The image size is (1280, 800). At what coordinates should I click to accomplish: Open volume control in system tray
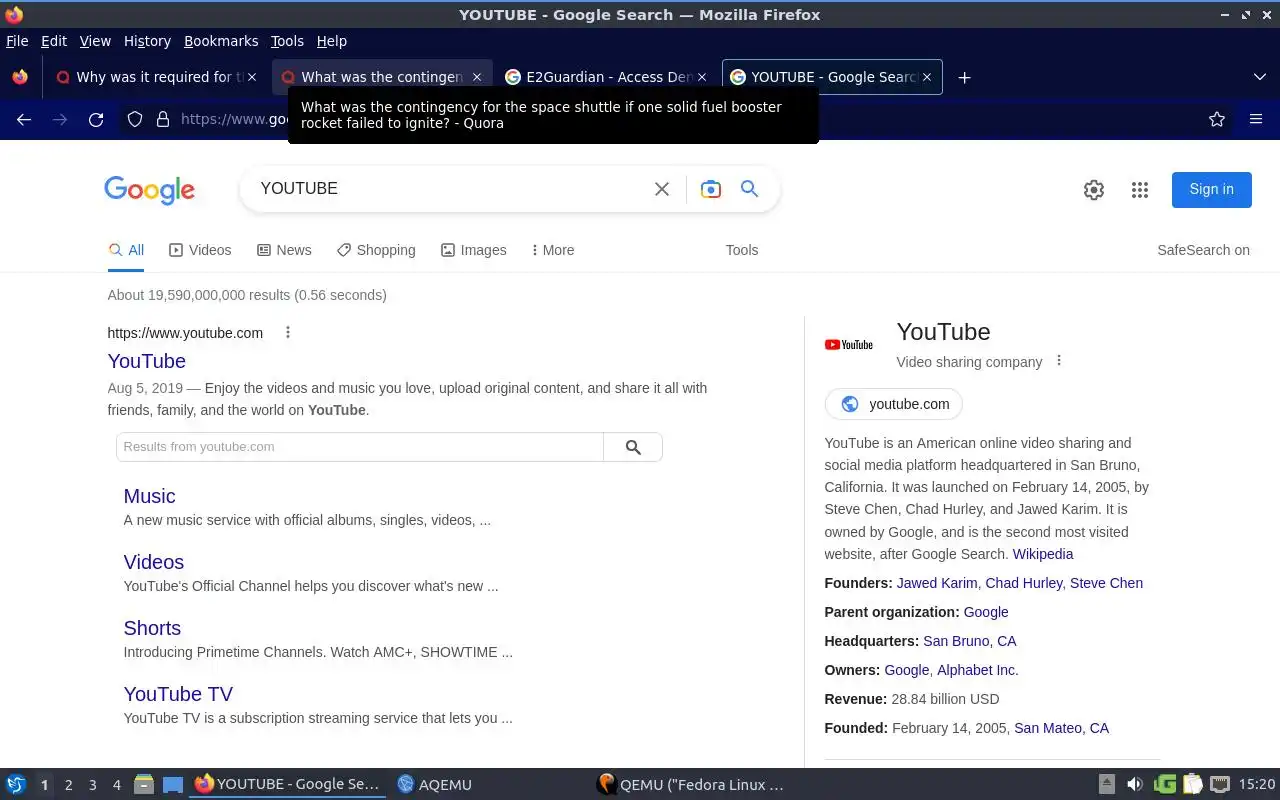tap(1135, 785)
